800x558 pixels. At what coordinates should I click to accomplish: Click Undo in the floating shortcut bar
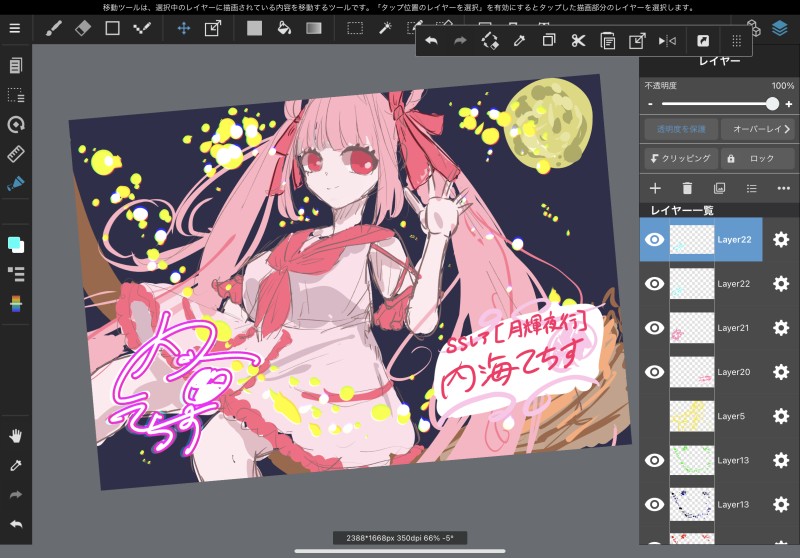[432, 41]
